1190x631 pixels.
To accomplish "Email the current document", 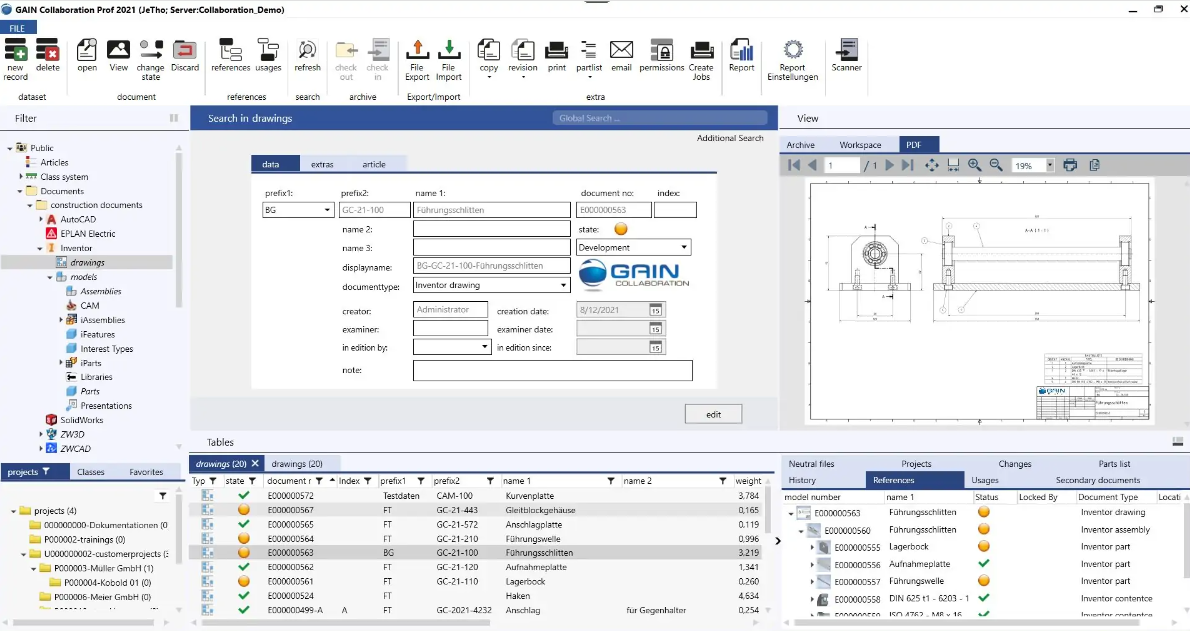I will (623, 57).
